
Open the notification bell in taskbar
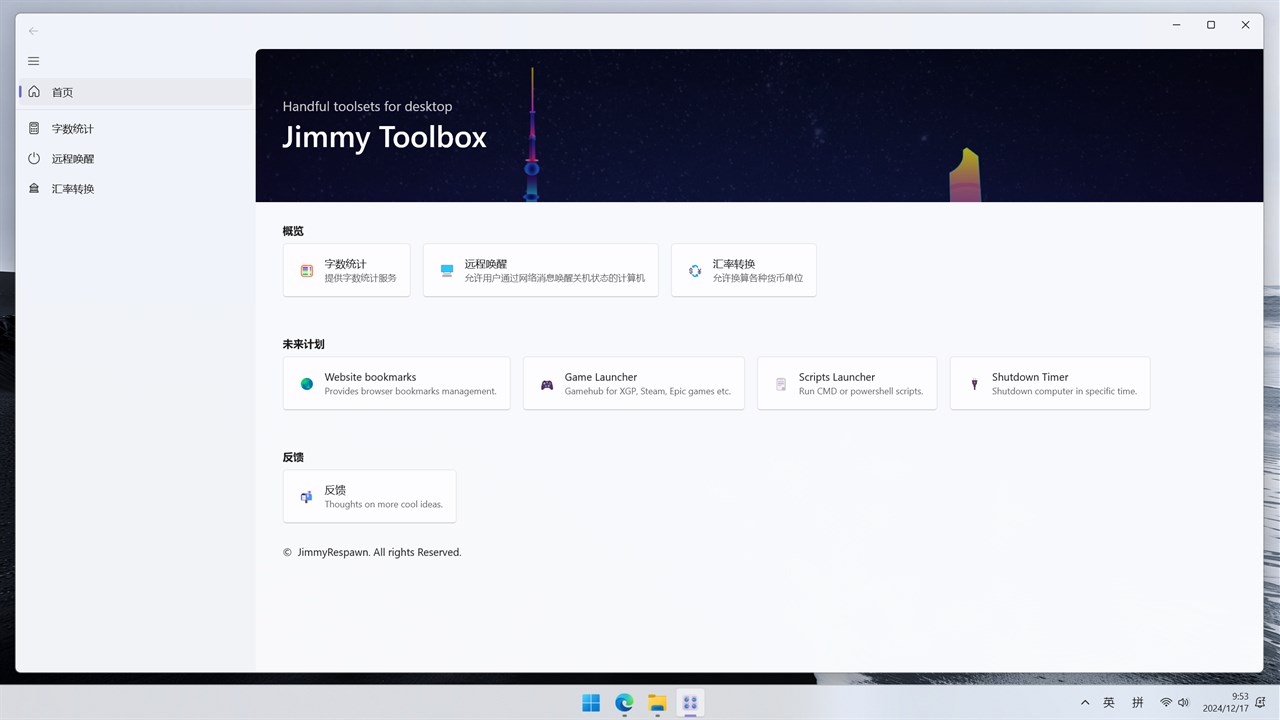pos(1260,703)
